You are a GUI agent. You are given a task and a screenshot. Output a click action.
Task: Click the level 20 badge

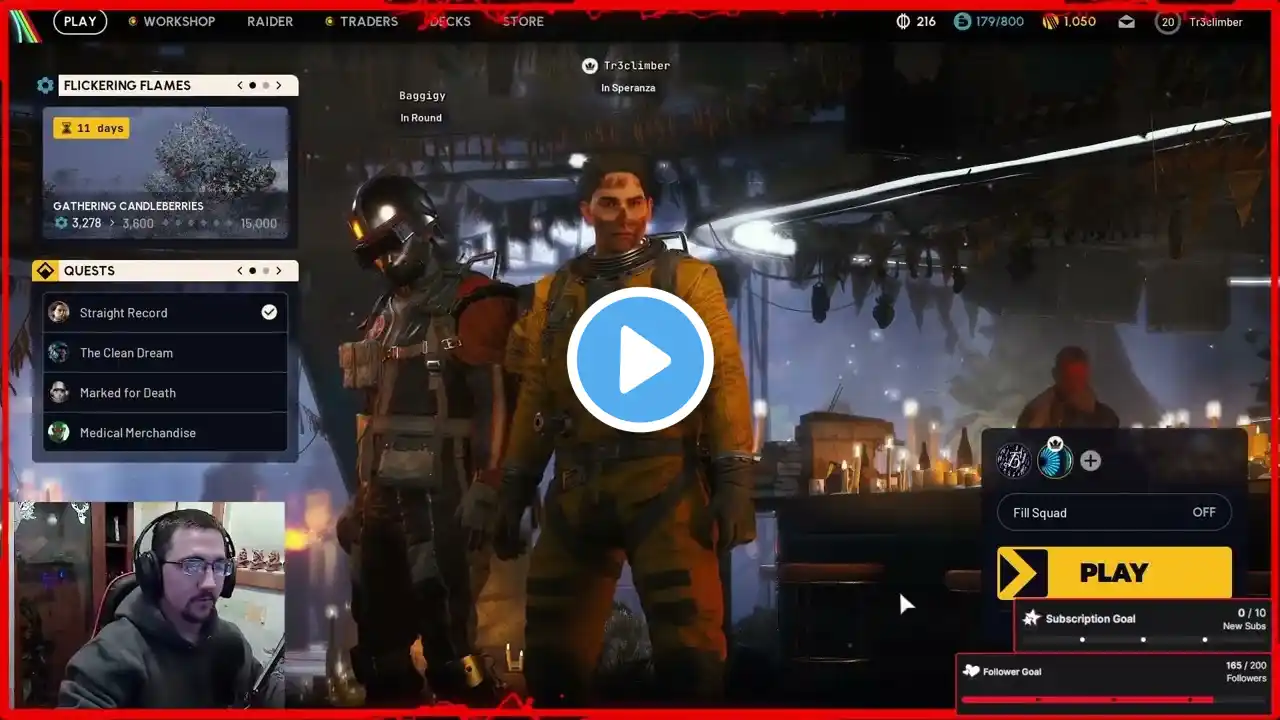1167,22
